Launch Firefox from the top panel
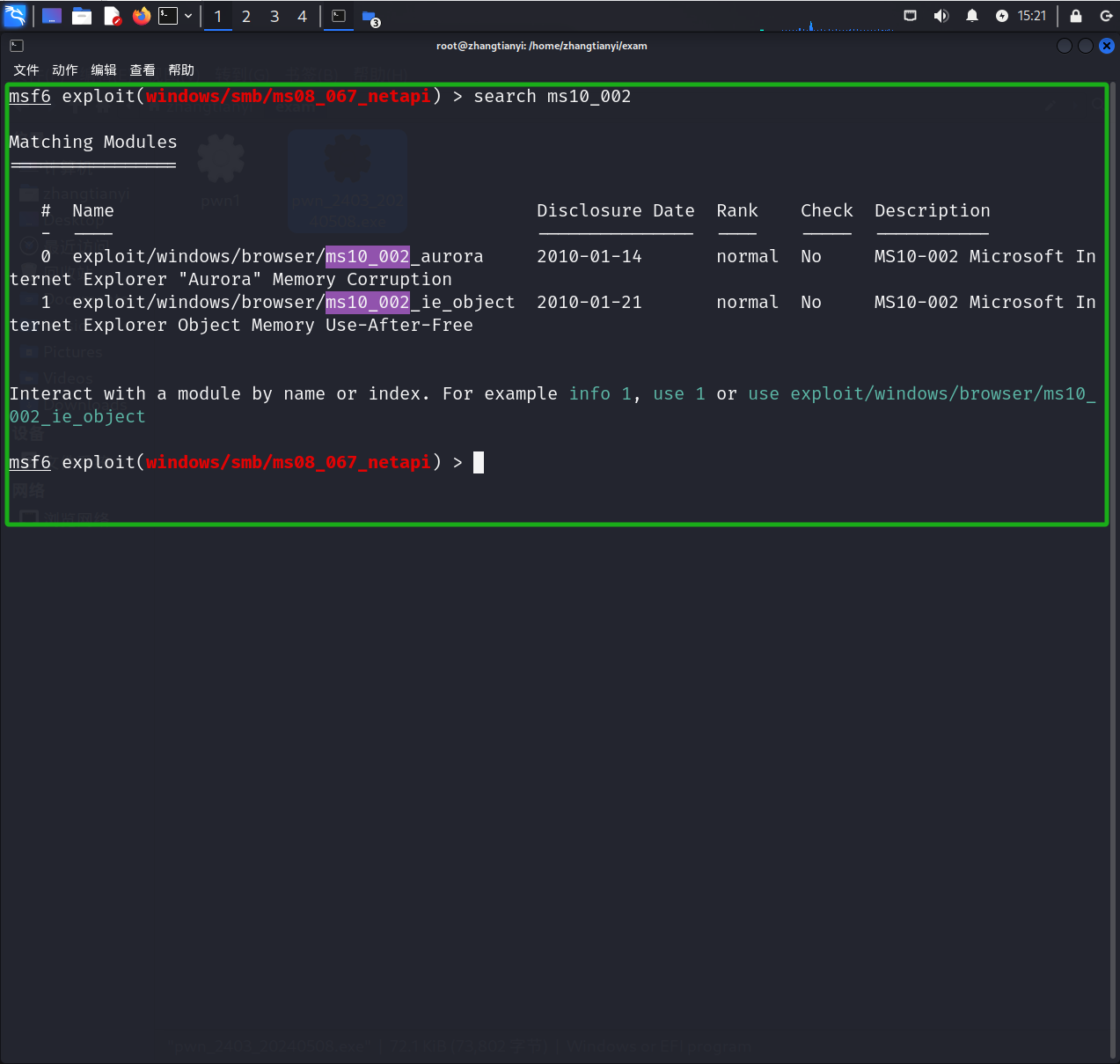The height and width of the screenshot is (1064, 1120). click(x=141, y=16)
